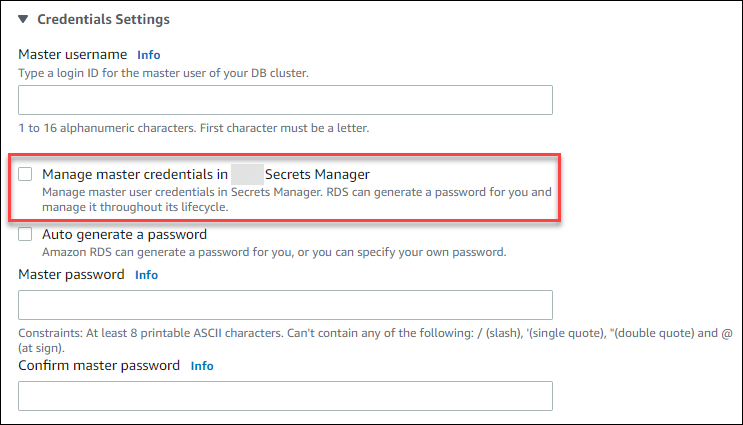Screen dimensions: 743x425
Task: Open Info link beside Master username
Action: coord(148,55)
